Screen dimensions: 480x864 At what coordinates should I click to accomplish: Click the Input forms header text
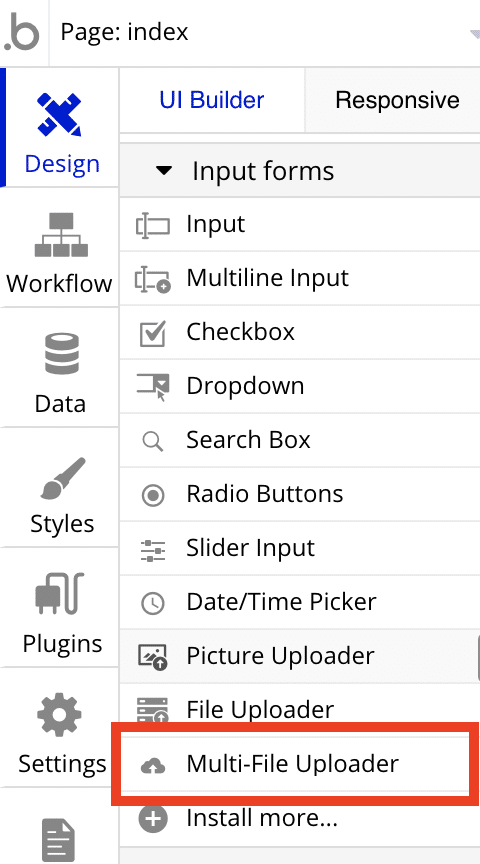(x=263, y=171)
